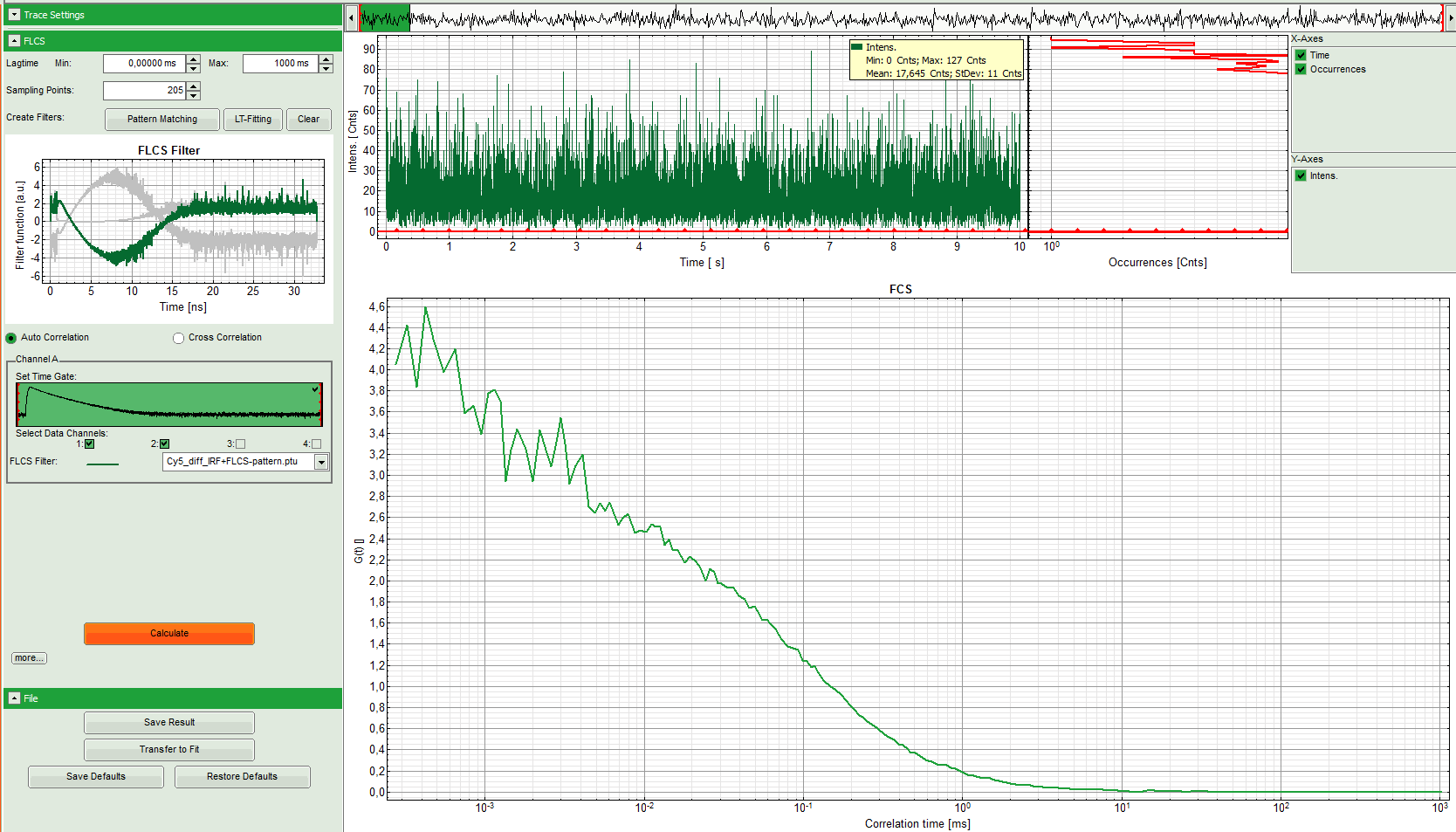Toggle data channel 1 checkbox

pyautogui.click(x=89, y=444)
